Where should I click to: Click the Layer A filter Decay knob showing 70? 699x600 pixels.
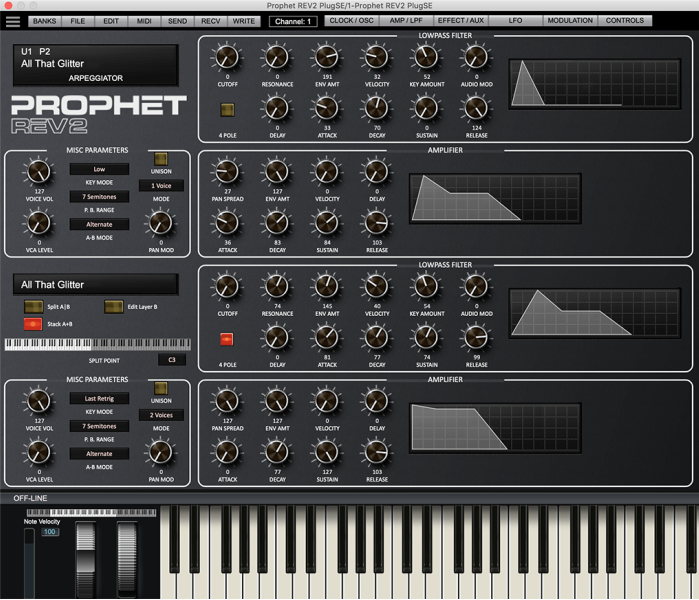[377, 108]
